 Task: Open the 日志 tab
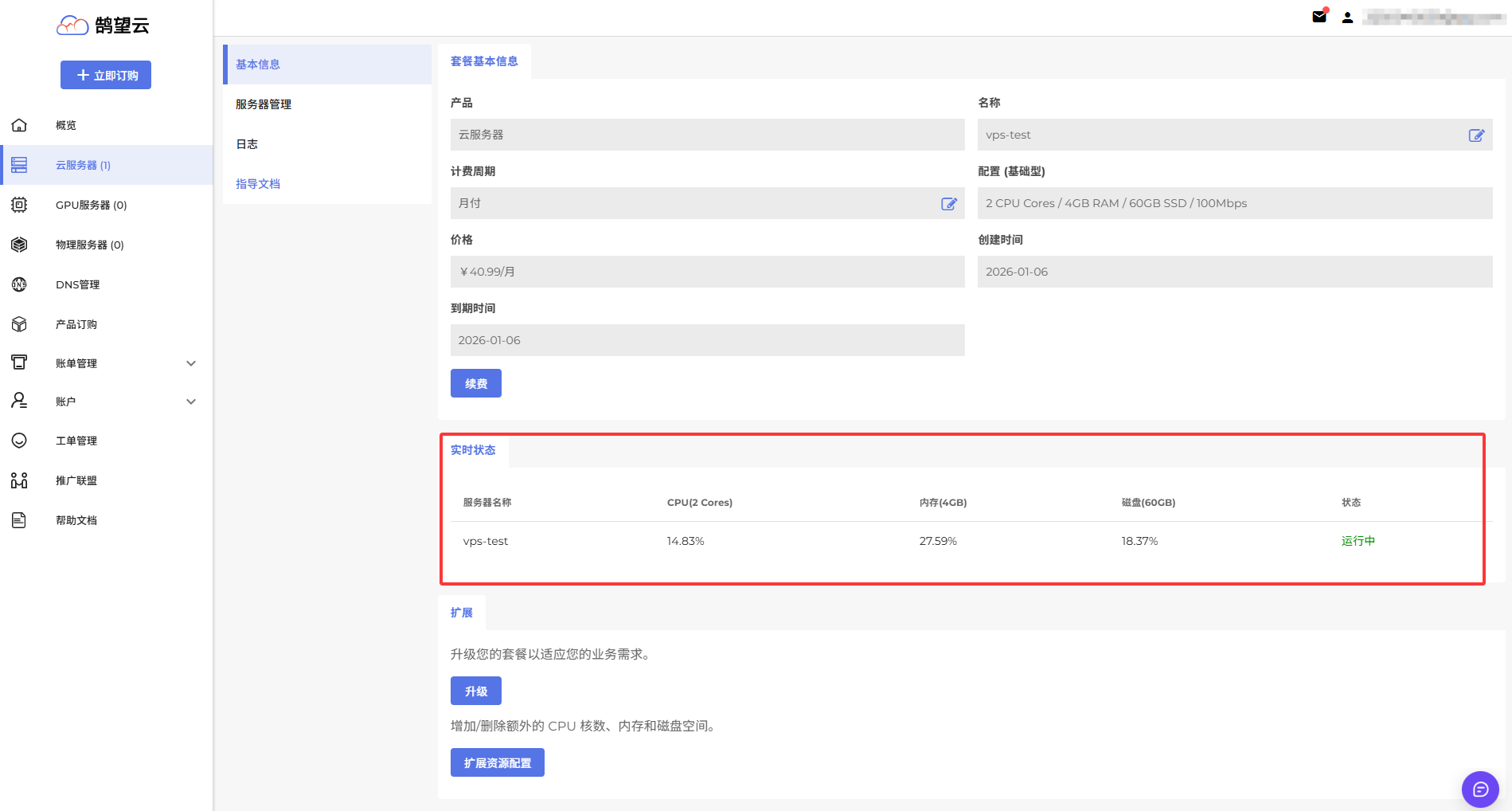point(247,144)
